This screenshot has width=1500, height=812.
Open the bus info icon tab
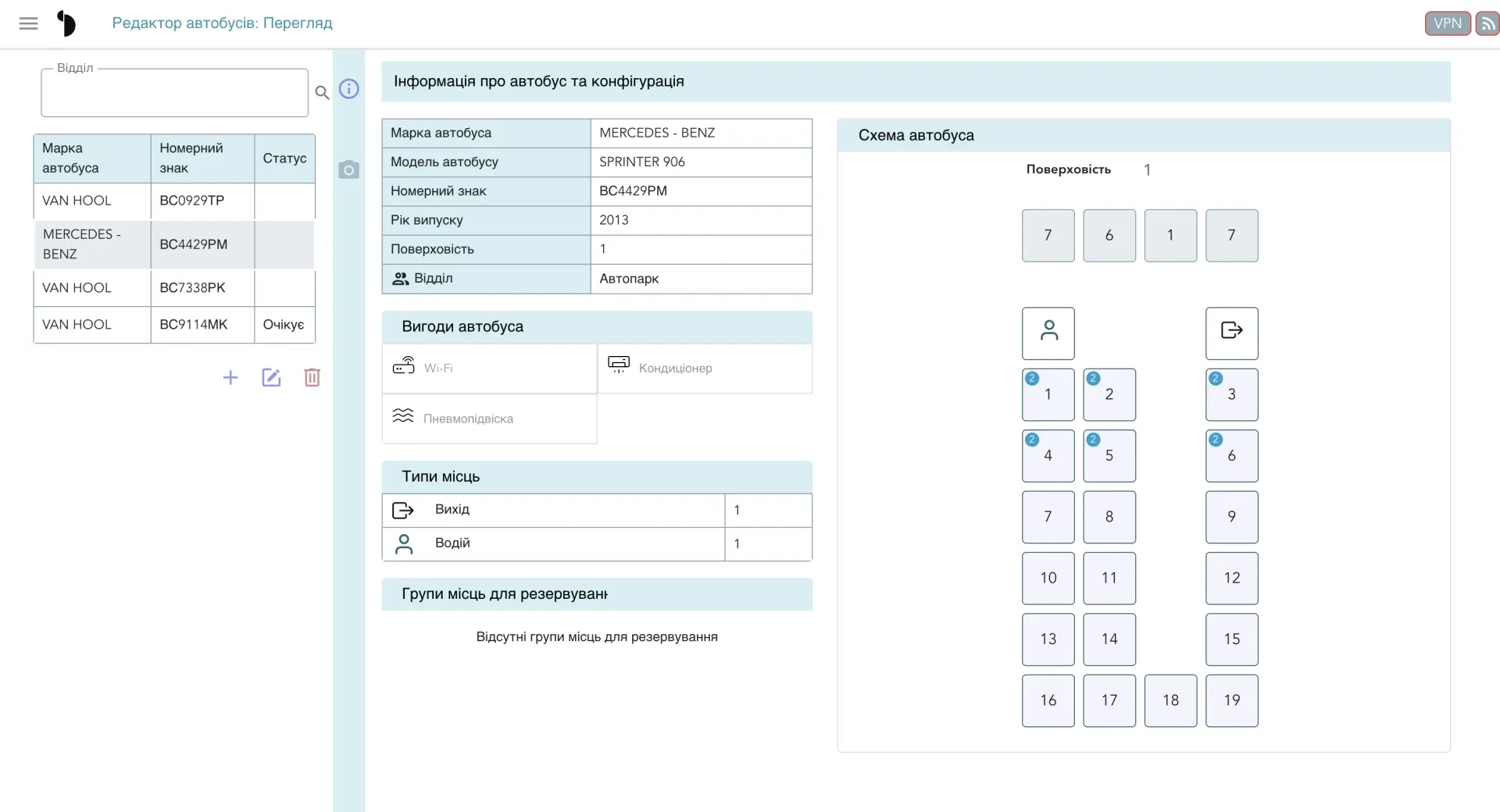pyautogui.click(x=349, y=89)
